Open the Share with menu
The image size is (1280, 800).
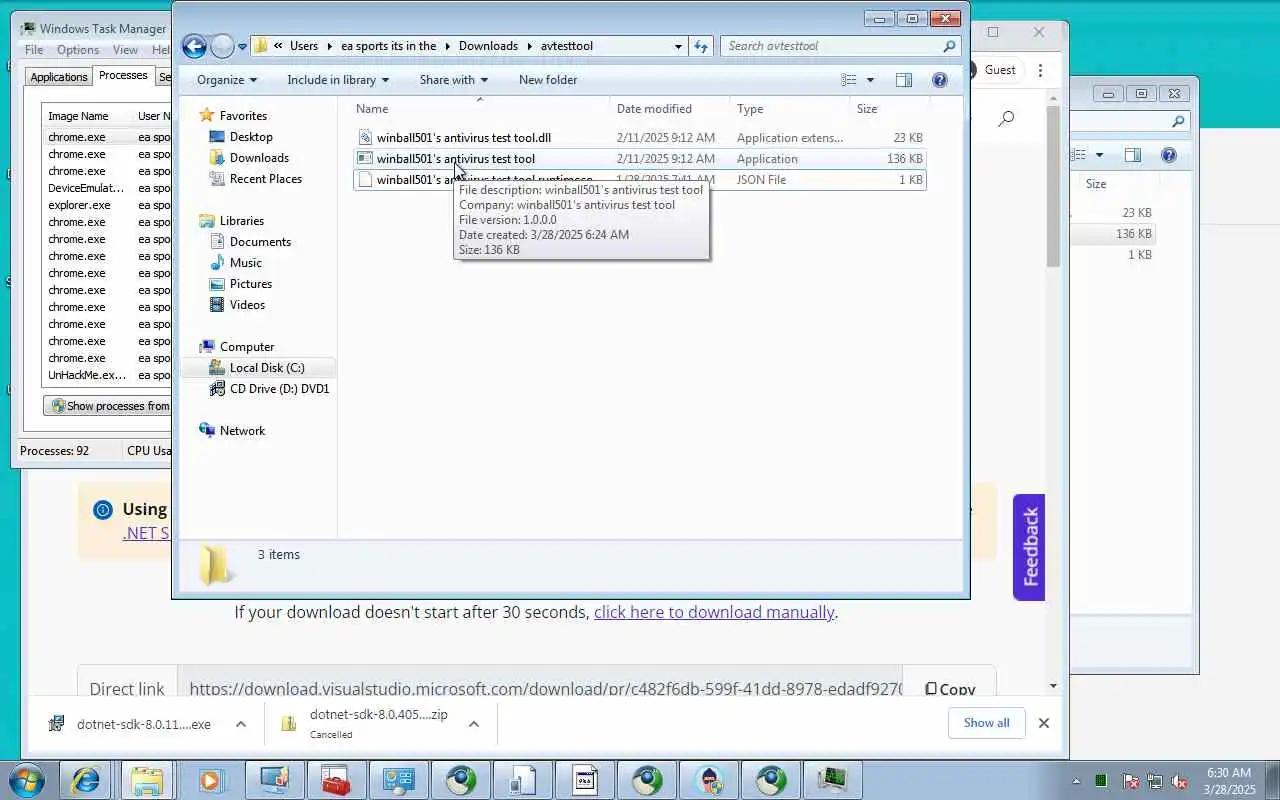(x=454, y=80)
